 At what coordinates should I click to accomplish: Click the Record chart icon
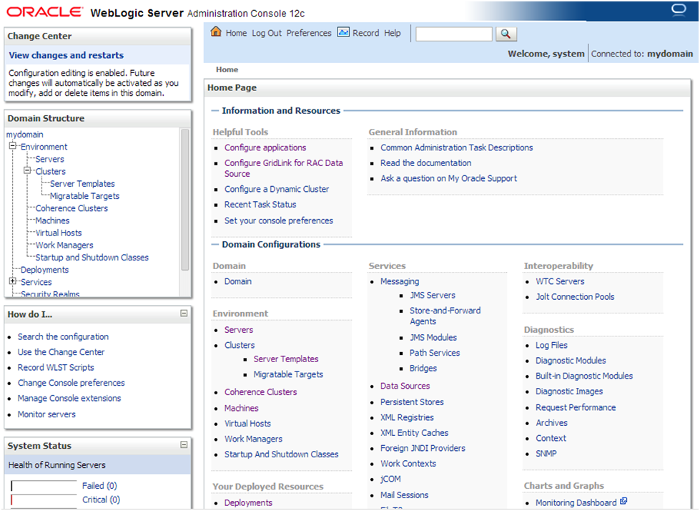[343, 32]
